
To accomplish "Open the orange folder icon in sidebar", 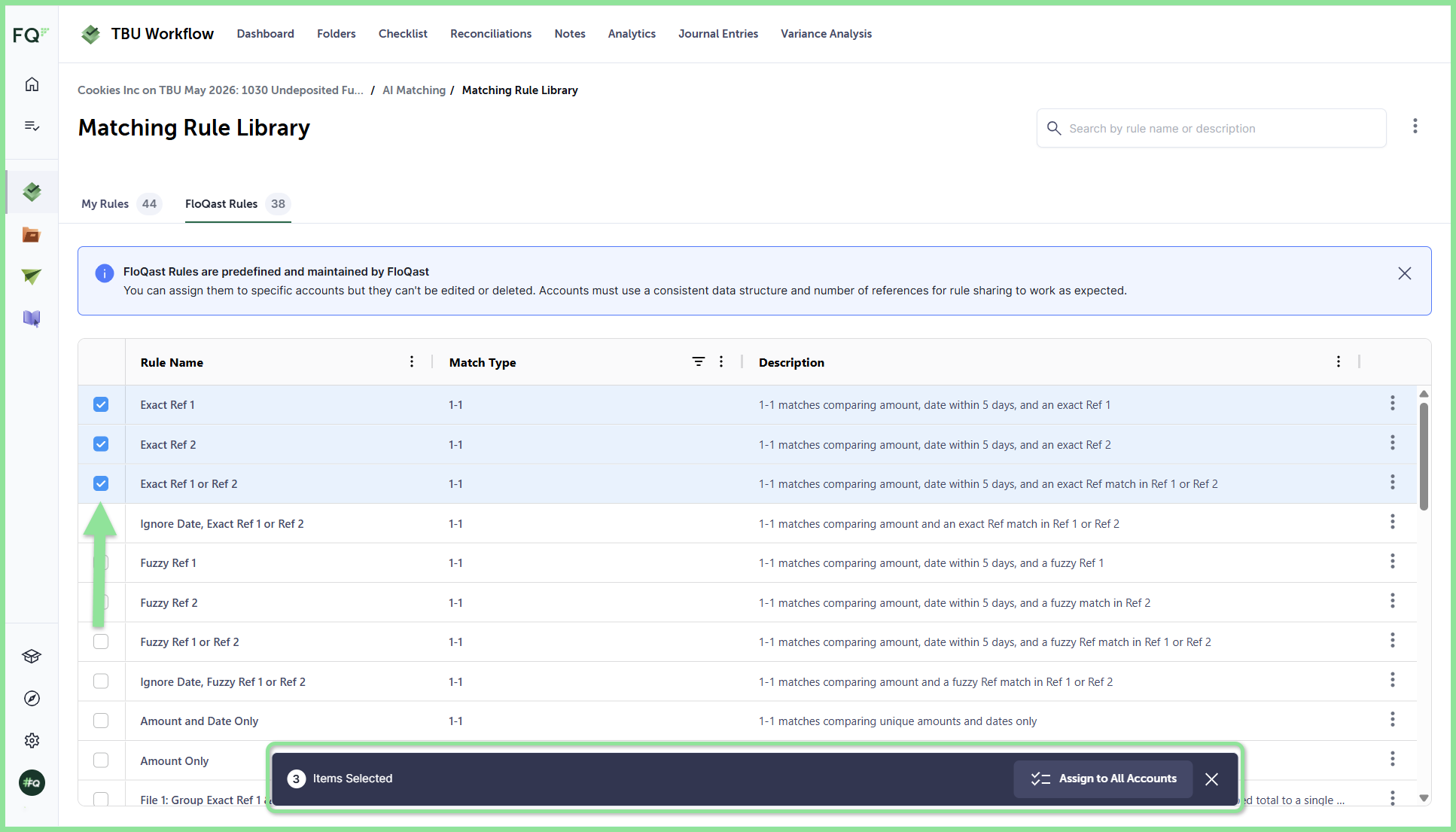I will (x=32, y=235).
